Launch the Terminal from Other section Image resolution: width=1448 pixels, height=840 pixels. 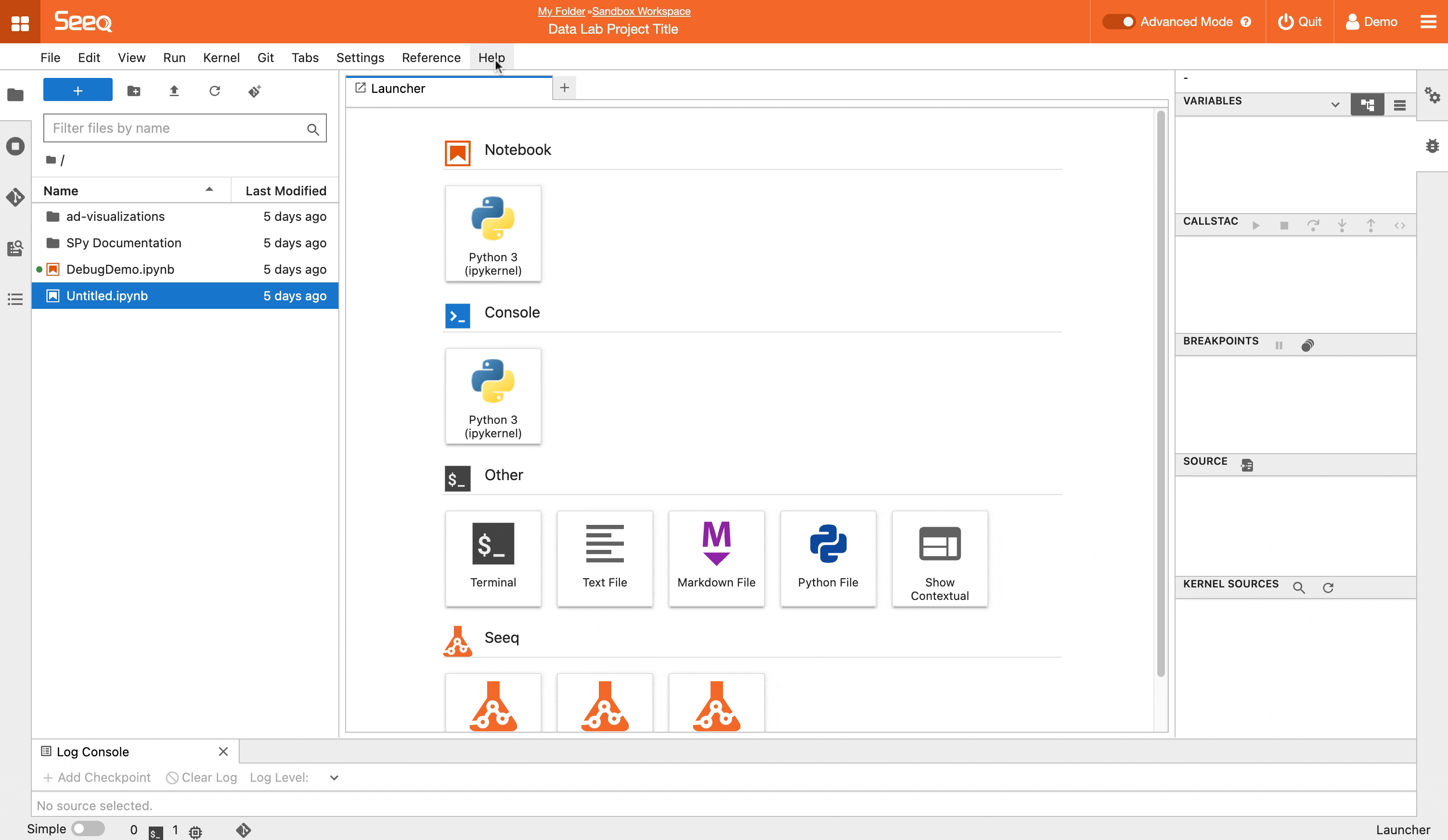(493, 558)
